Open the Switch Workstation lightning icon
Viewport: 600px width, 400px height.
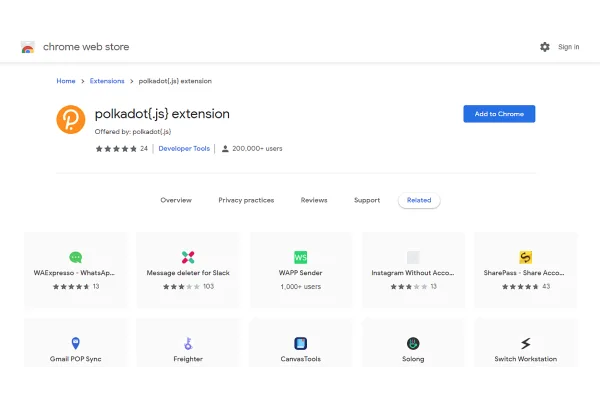(526, 343)
